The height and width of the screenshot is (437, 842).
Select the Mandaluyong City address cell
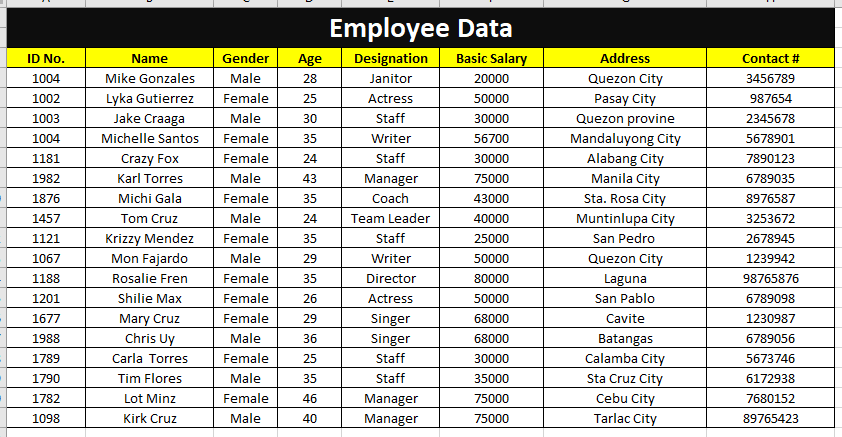[x=625, y=138]
